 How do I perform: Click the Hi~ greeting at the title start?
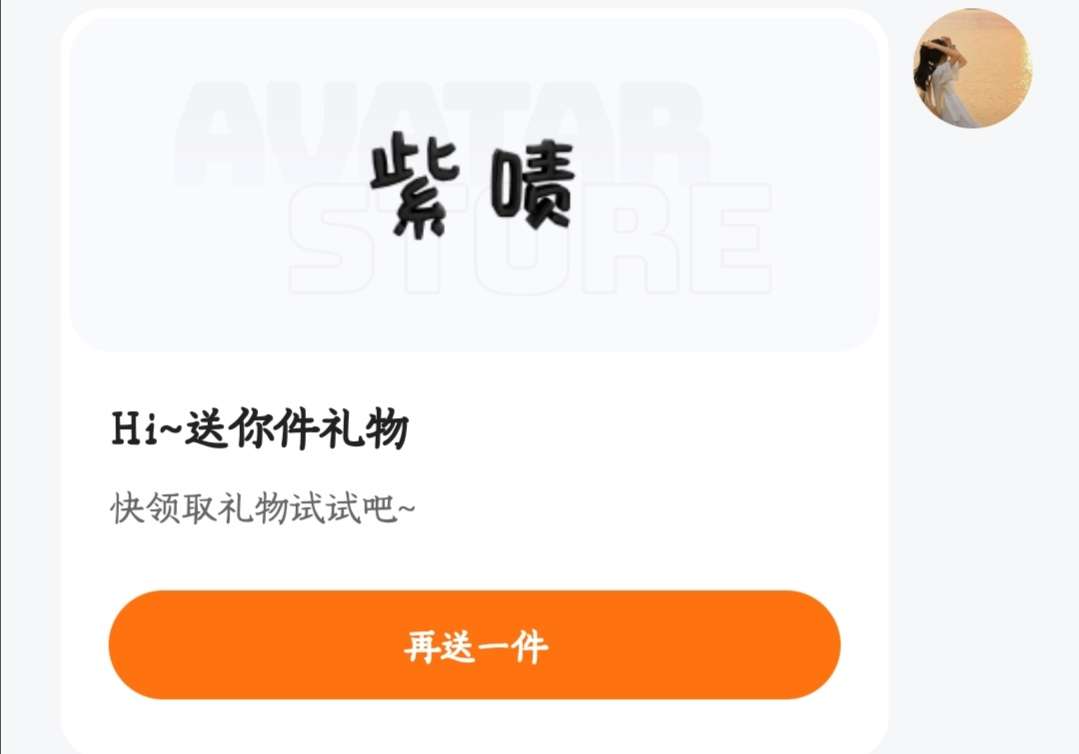tap(147, 429)
